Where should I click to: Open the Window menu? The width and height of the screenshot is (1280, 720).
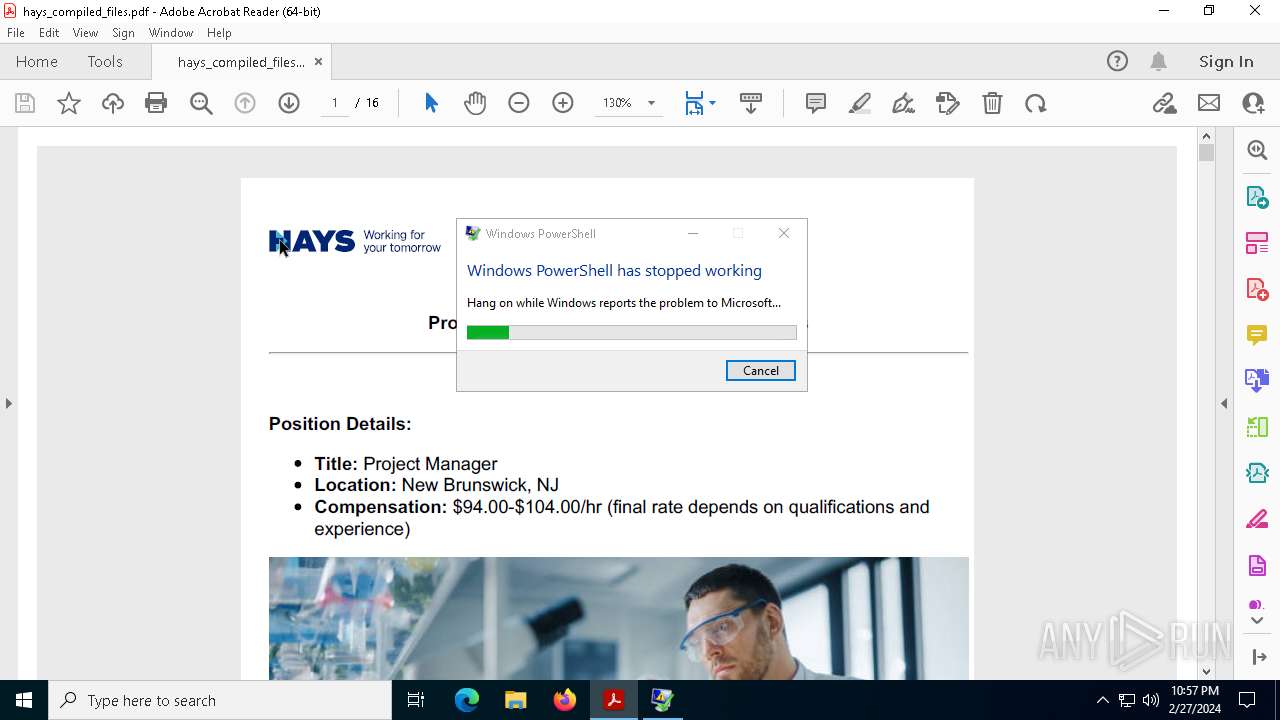tap(171, 33)
